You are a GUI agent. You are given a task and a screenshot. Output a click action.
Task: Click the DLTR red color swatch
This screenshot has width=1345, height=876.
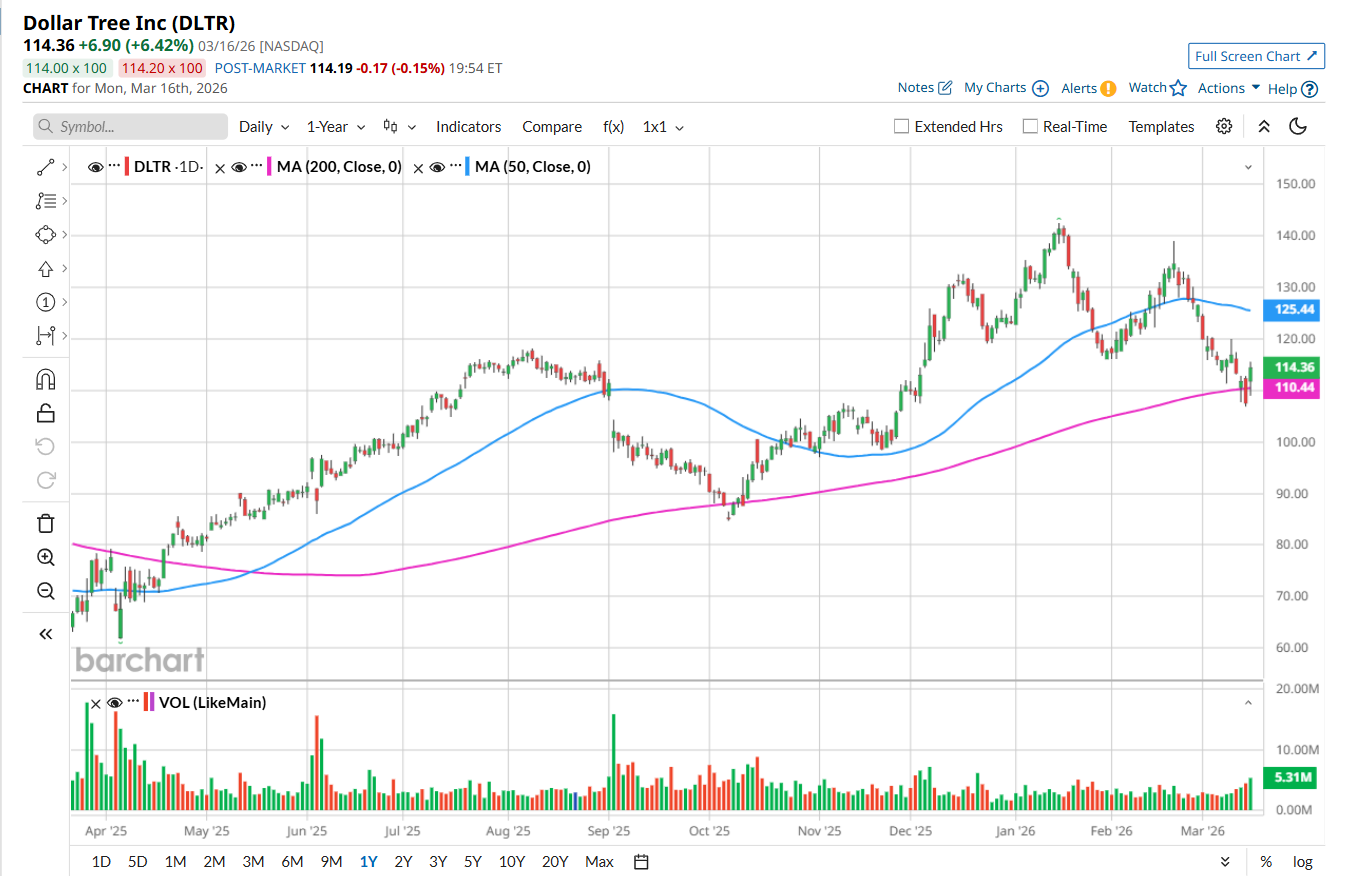pyautogui.click(x=127, y=167)
